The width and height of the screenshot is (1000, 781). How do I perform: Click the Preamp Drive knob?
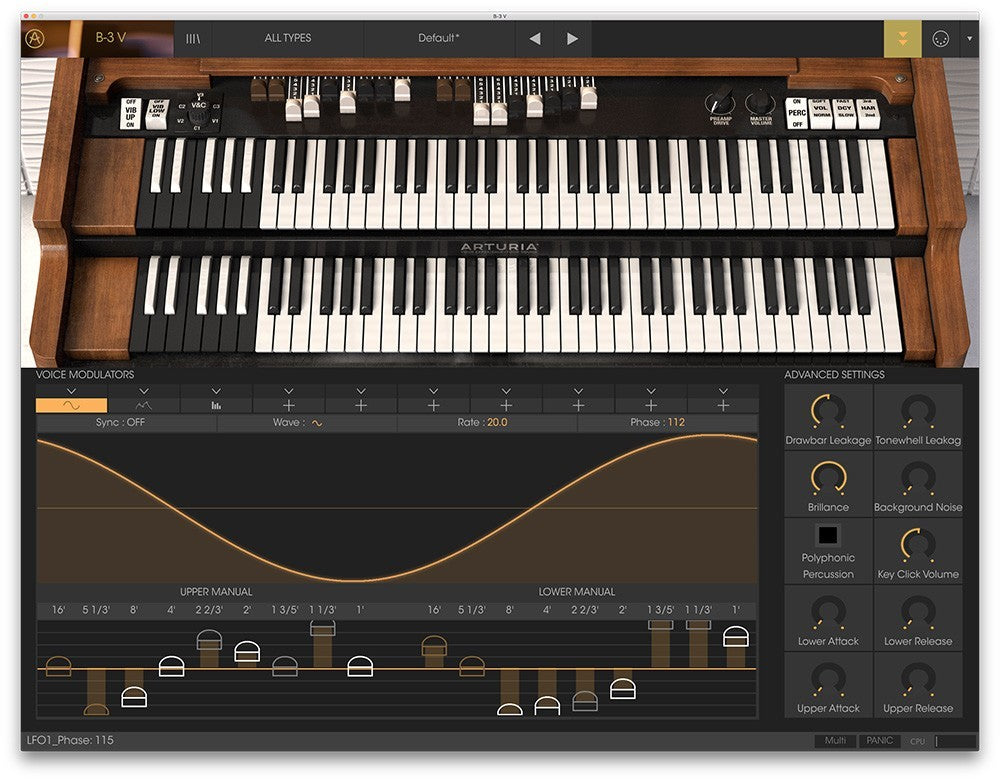coord(720,103)
